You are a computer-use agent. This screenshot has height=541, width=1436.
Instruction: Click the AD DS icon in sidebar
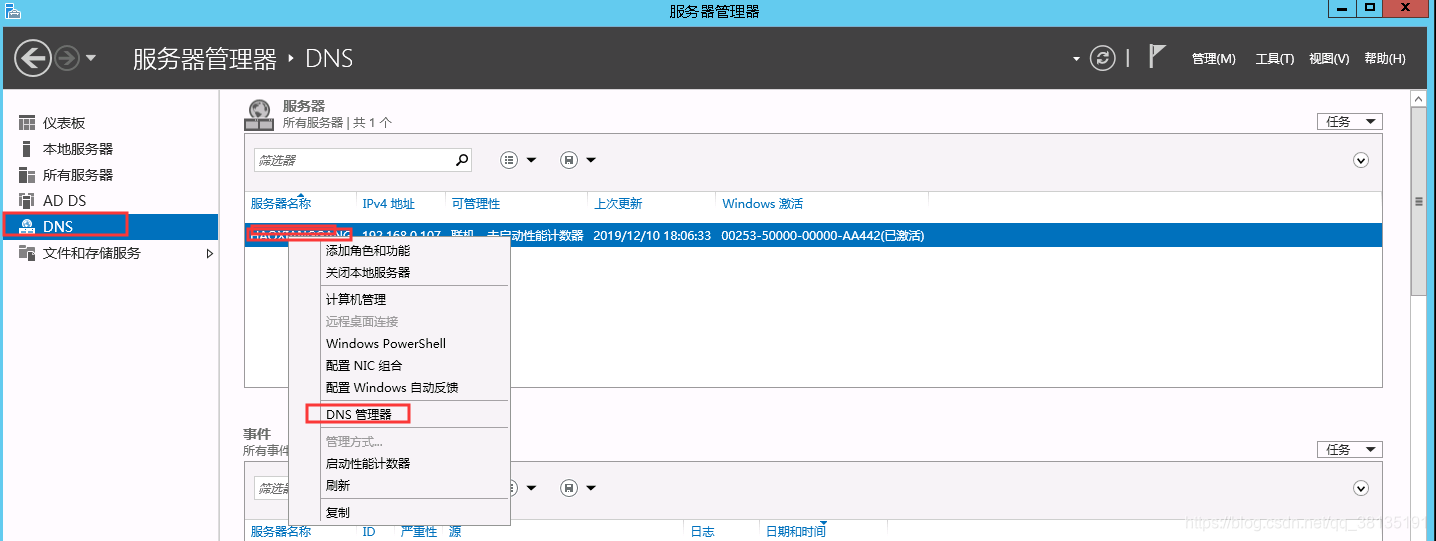[27, 201]
